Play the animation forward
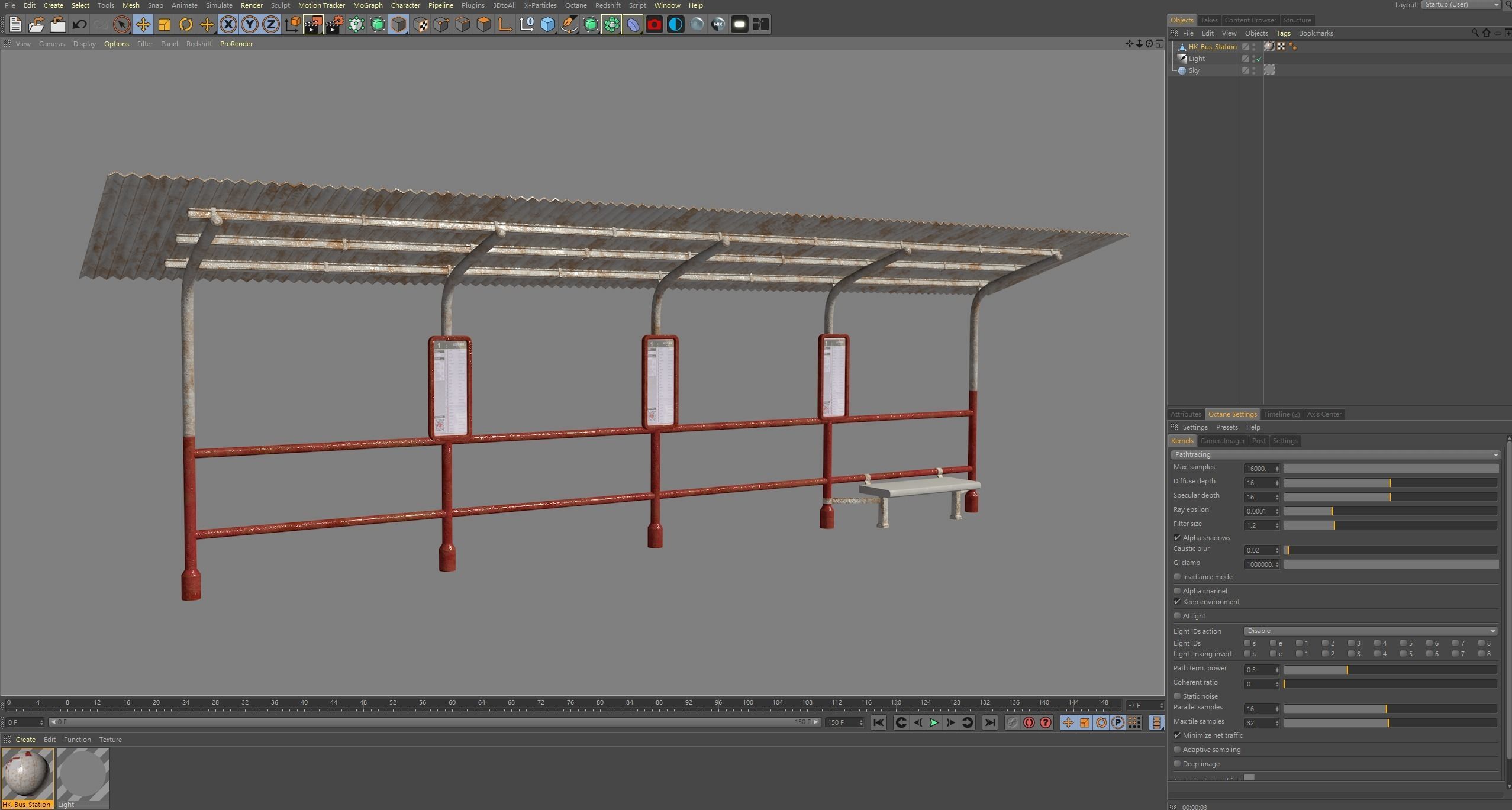The height and width of the screenshot is (810, 1512). (x=934, y=722)
